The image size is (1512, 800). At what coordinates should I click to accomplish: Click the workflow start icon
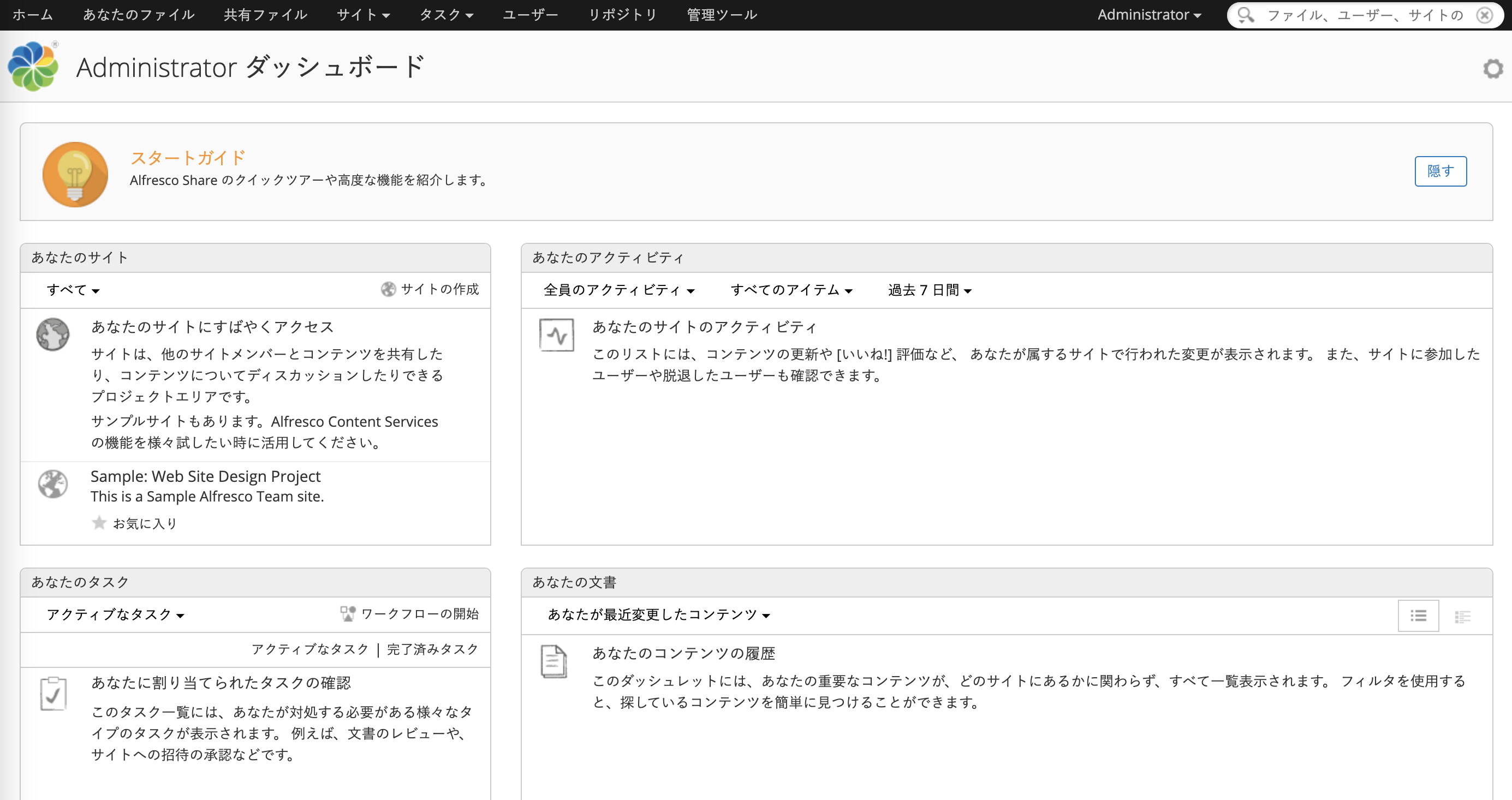click(348, 614)
